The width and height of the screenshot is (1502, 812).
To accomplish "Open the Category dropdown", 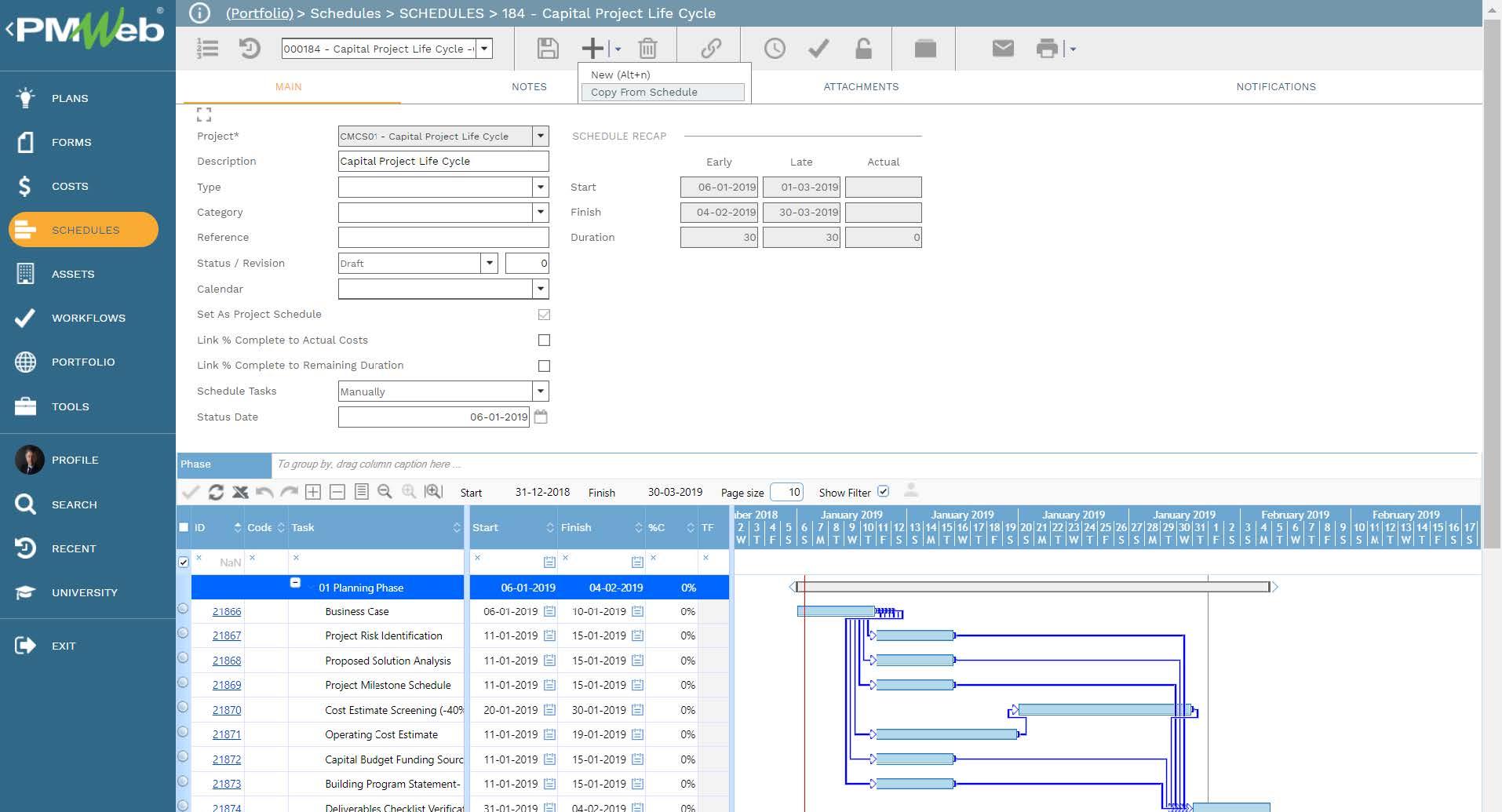I will tap(540, 212).
